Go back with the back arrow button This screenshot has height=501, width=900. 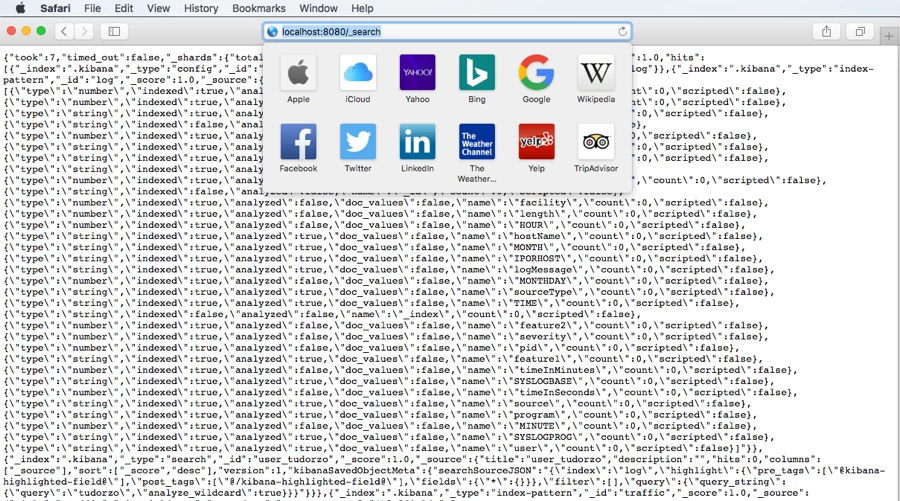tap(64, 32)
